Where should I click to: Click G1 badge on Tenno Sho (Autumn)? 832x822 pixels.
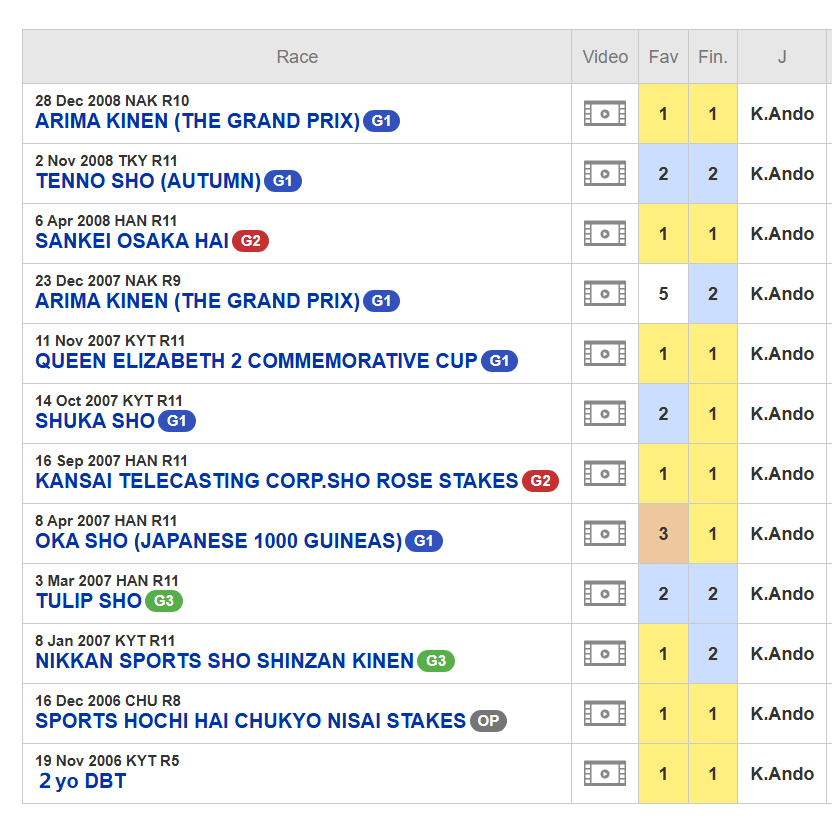[x=283, y=181]
